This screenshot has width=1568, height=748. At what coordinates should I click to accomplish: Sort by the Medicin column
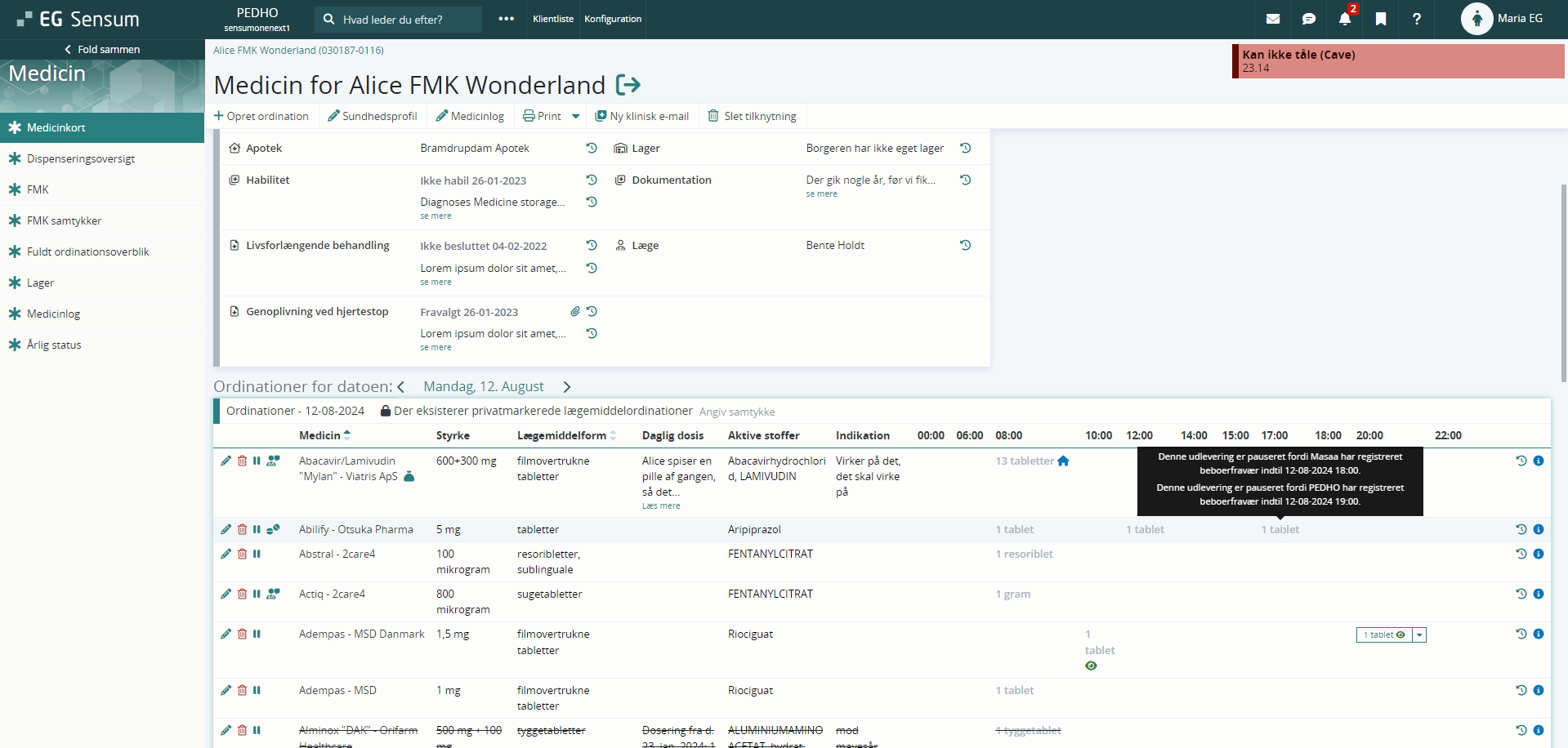pos(324,435)
